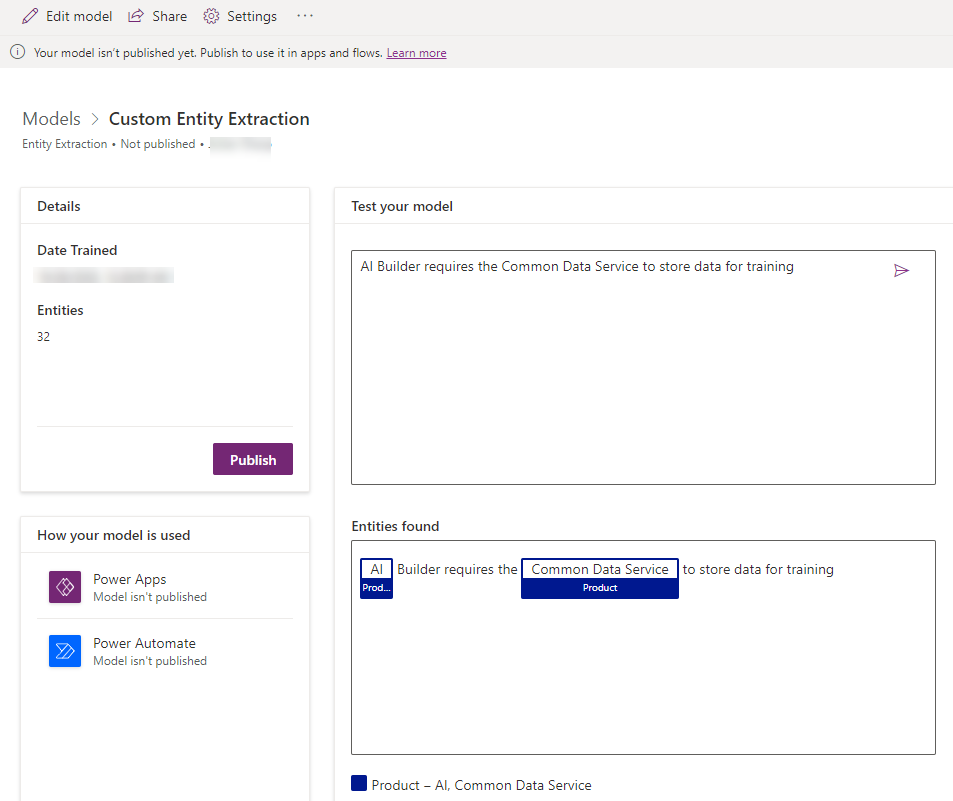Click the Product – AI, Common Data Service legend text
The height and width of the screenshot is (801, 953).
point(481,785)
